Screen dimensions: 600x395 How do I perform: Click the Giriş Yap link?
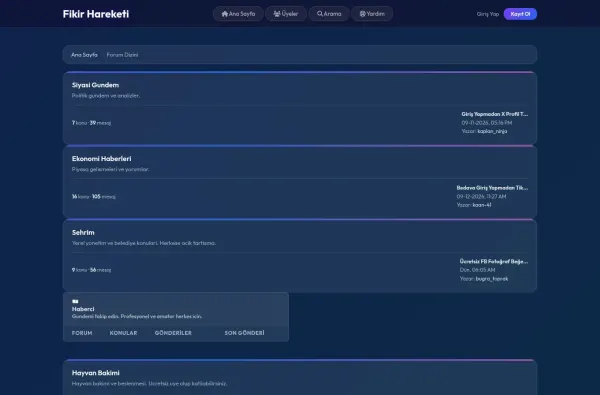pos(488,14)
